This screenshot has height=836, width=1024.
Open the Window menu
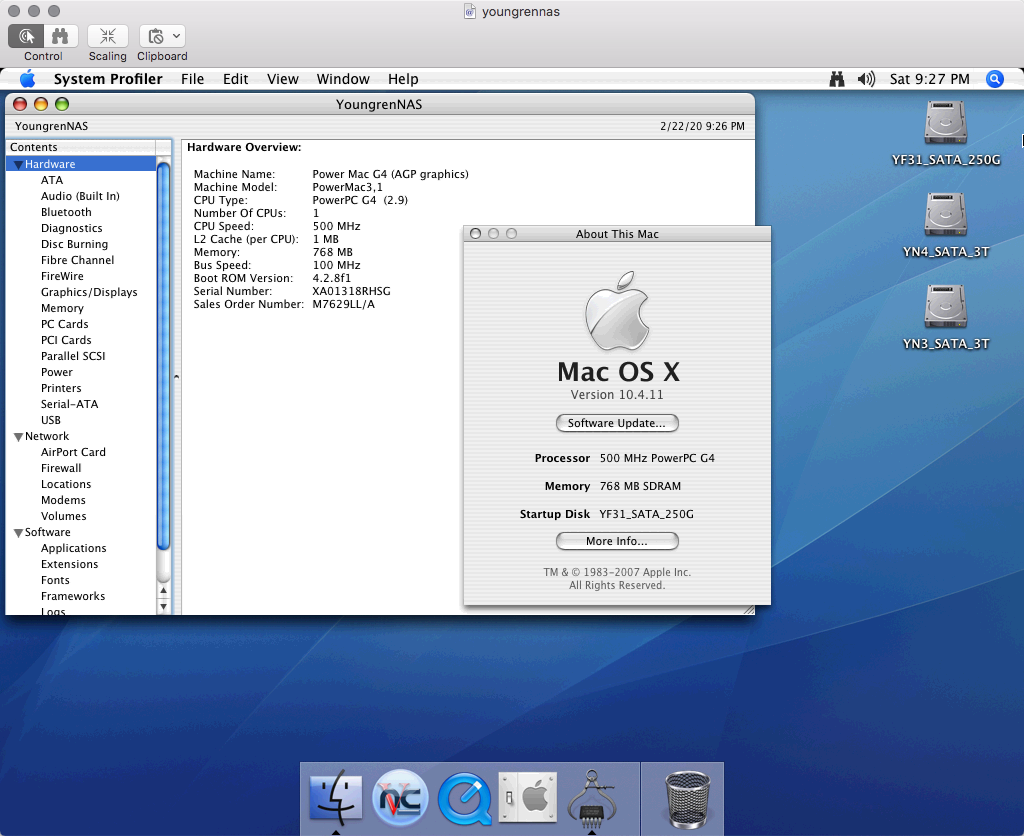pos(343,79)
